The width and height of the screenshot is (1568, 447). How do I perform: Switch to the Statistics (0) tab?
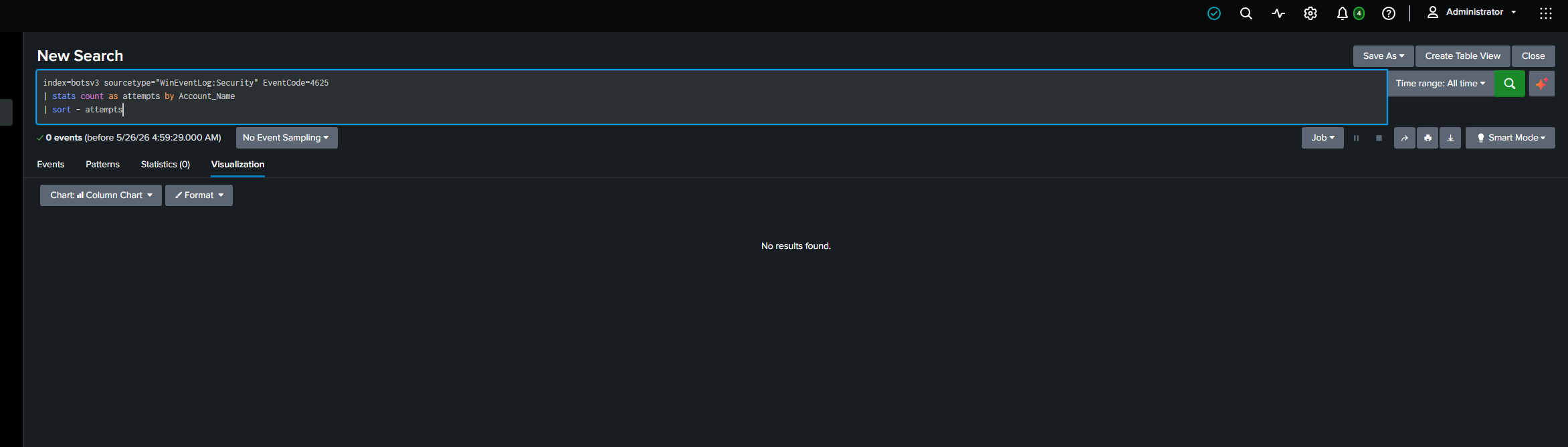(x=165, y=165)
